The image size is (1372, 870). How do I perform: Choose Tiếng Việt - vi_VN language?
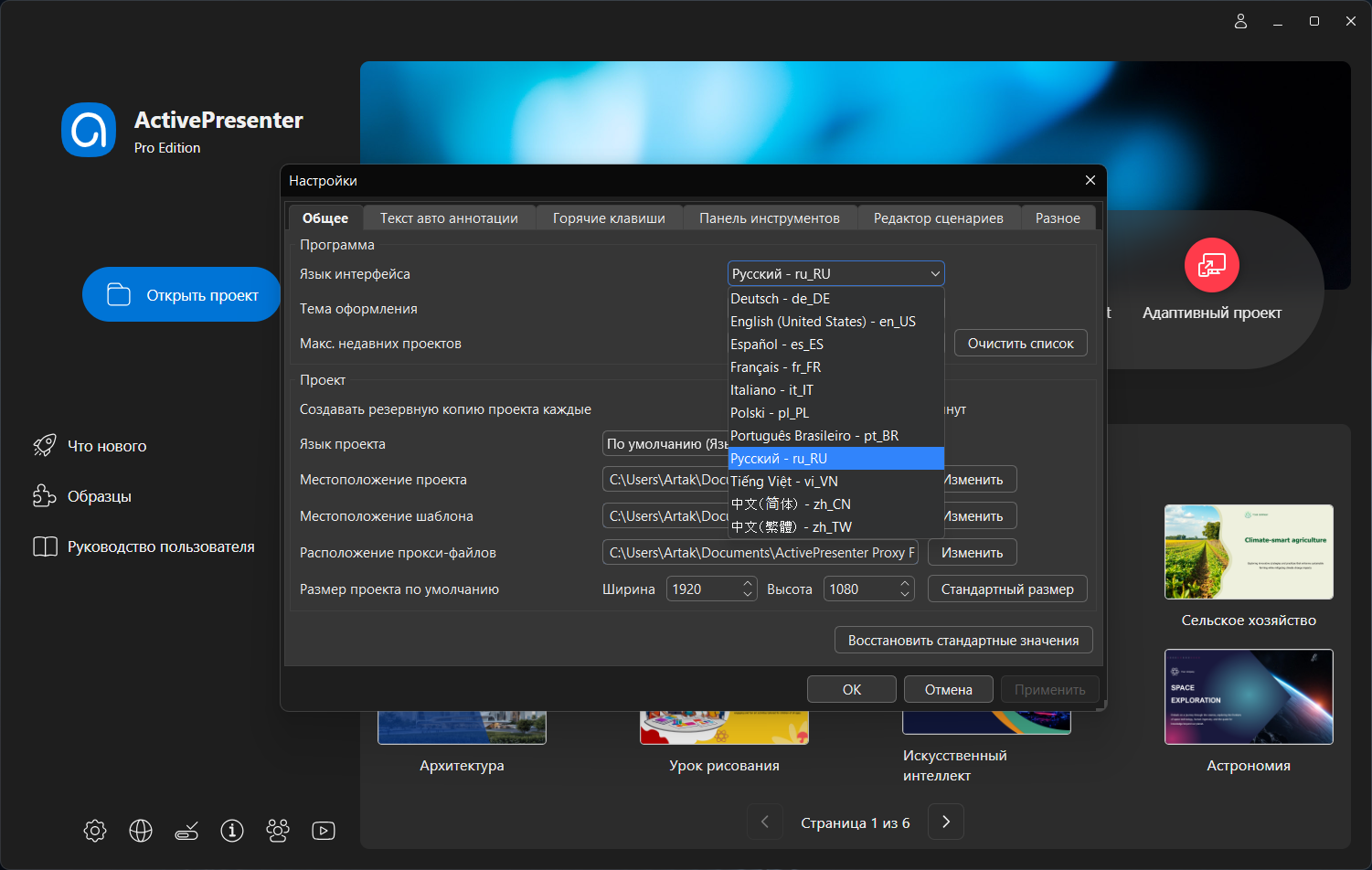coord(835,482)
